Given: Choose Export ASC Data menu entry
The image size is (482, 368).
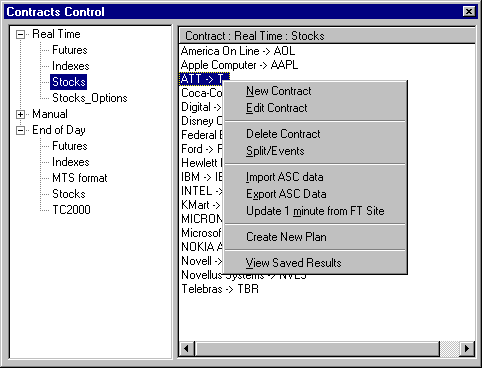Looking at the screenshot, I should [x=315, y=194].
